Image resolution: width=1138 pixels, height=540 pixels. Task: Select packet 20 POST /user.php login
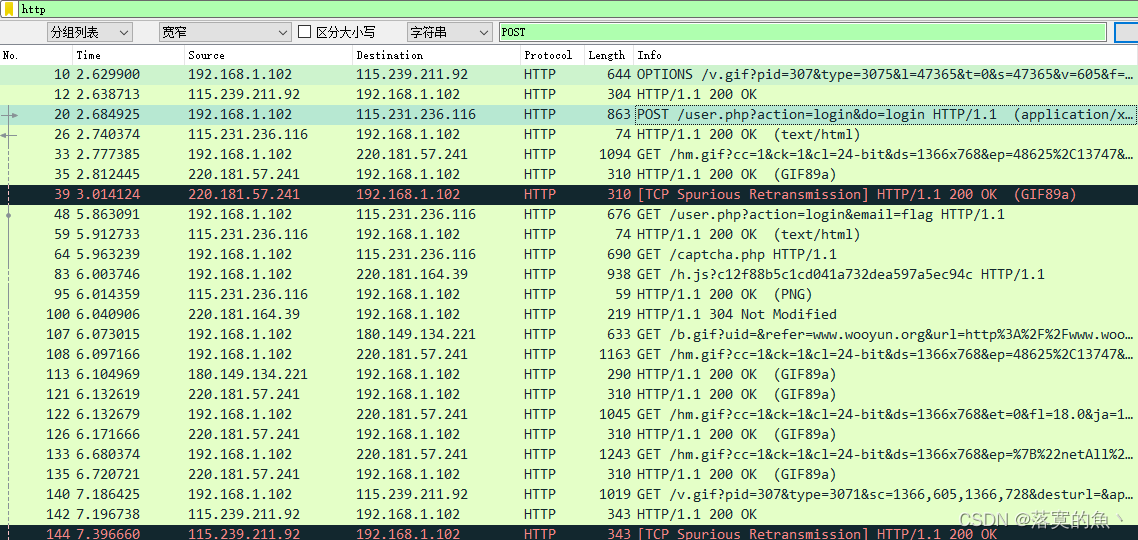569,114
